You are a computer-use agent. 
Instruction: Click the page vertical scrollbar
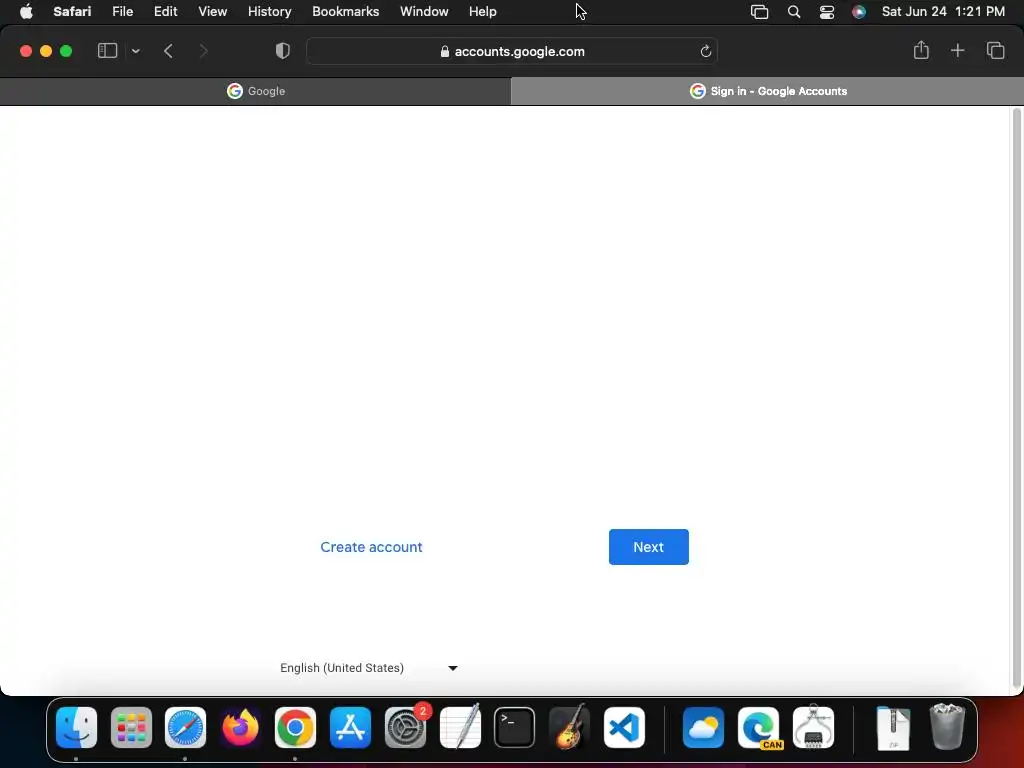tap(1016, 398)
